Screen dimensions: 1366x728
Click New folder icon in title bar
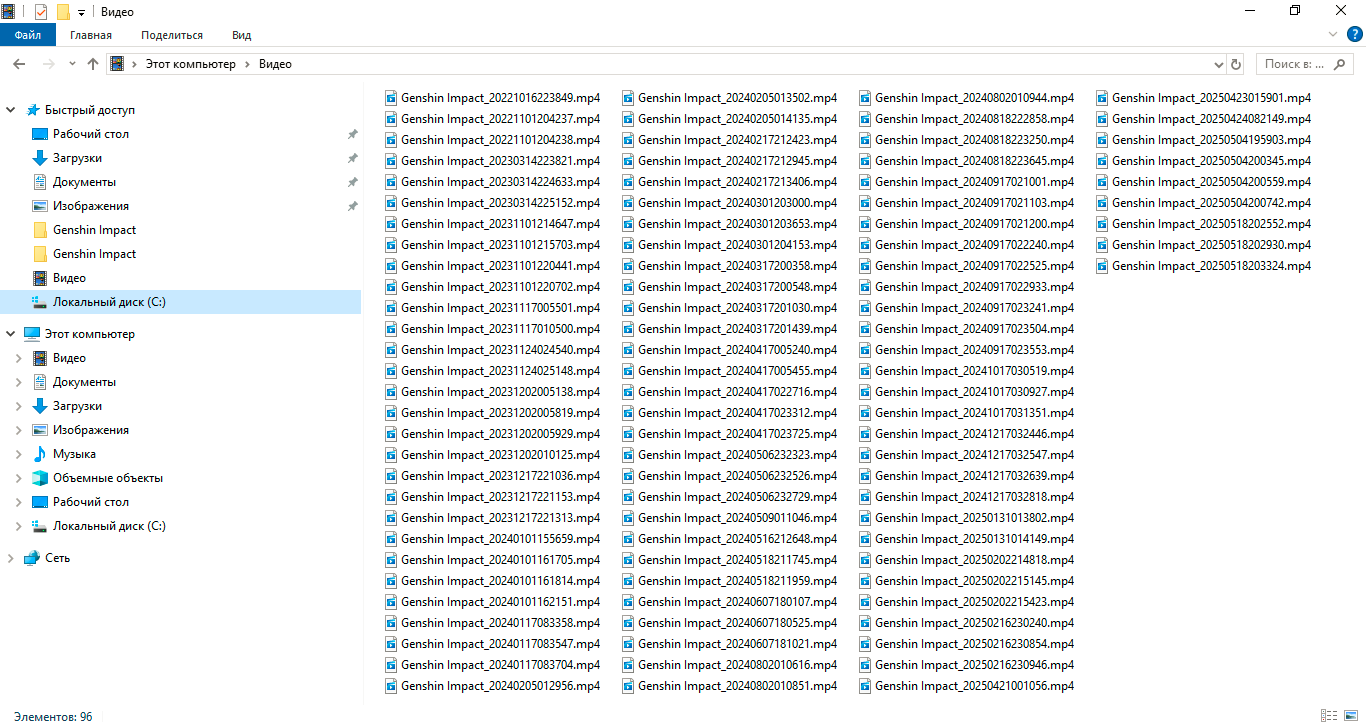tap(63, 12)
